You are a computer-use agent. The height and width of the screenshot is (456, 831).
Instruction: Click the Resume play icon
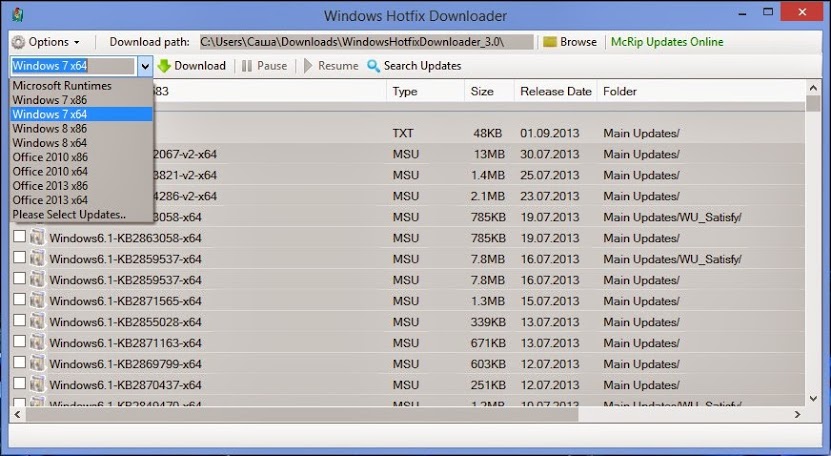tap(308, 66)
